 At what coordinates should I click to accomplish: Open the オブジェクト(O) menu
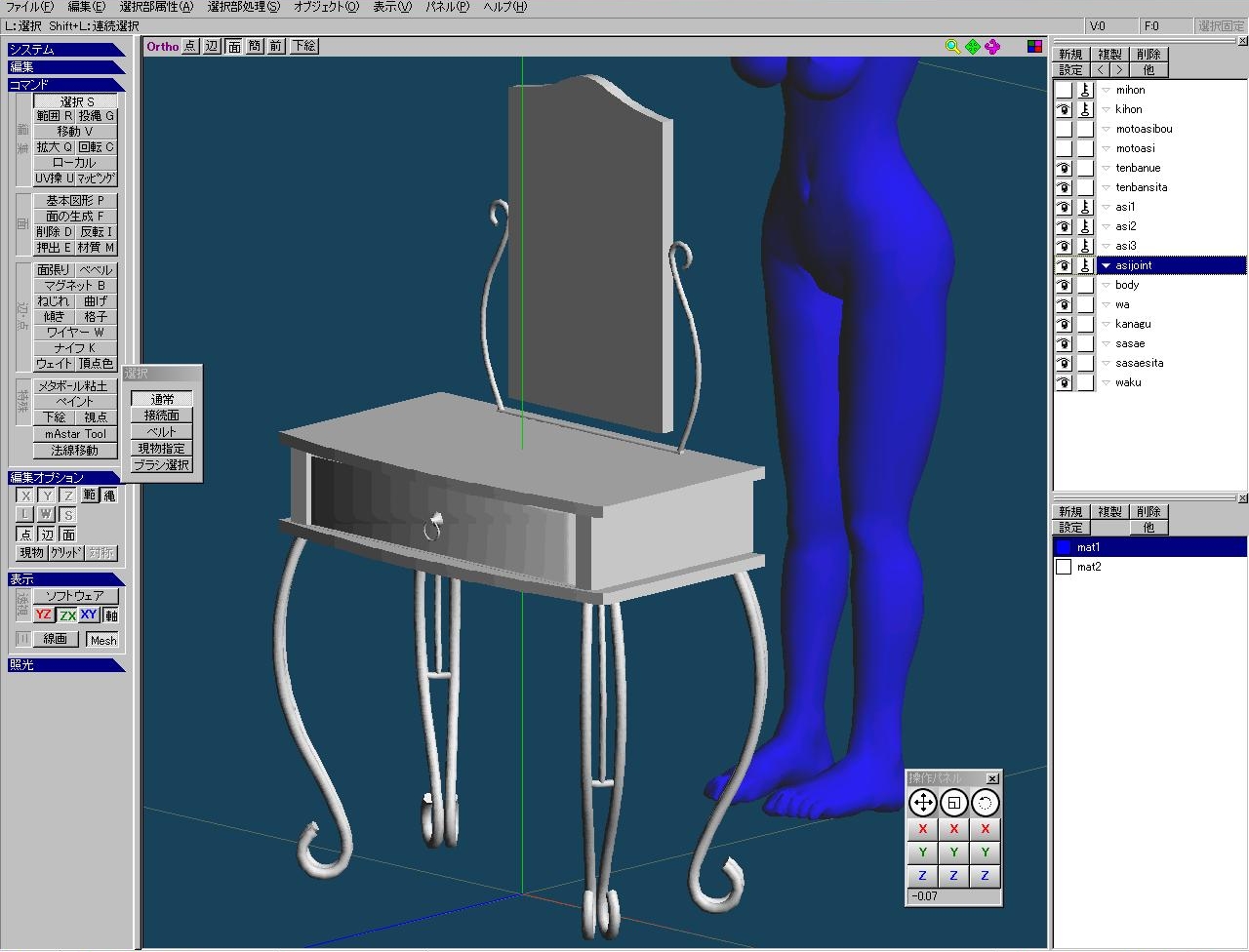pos(326,7)
